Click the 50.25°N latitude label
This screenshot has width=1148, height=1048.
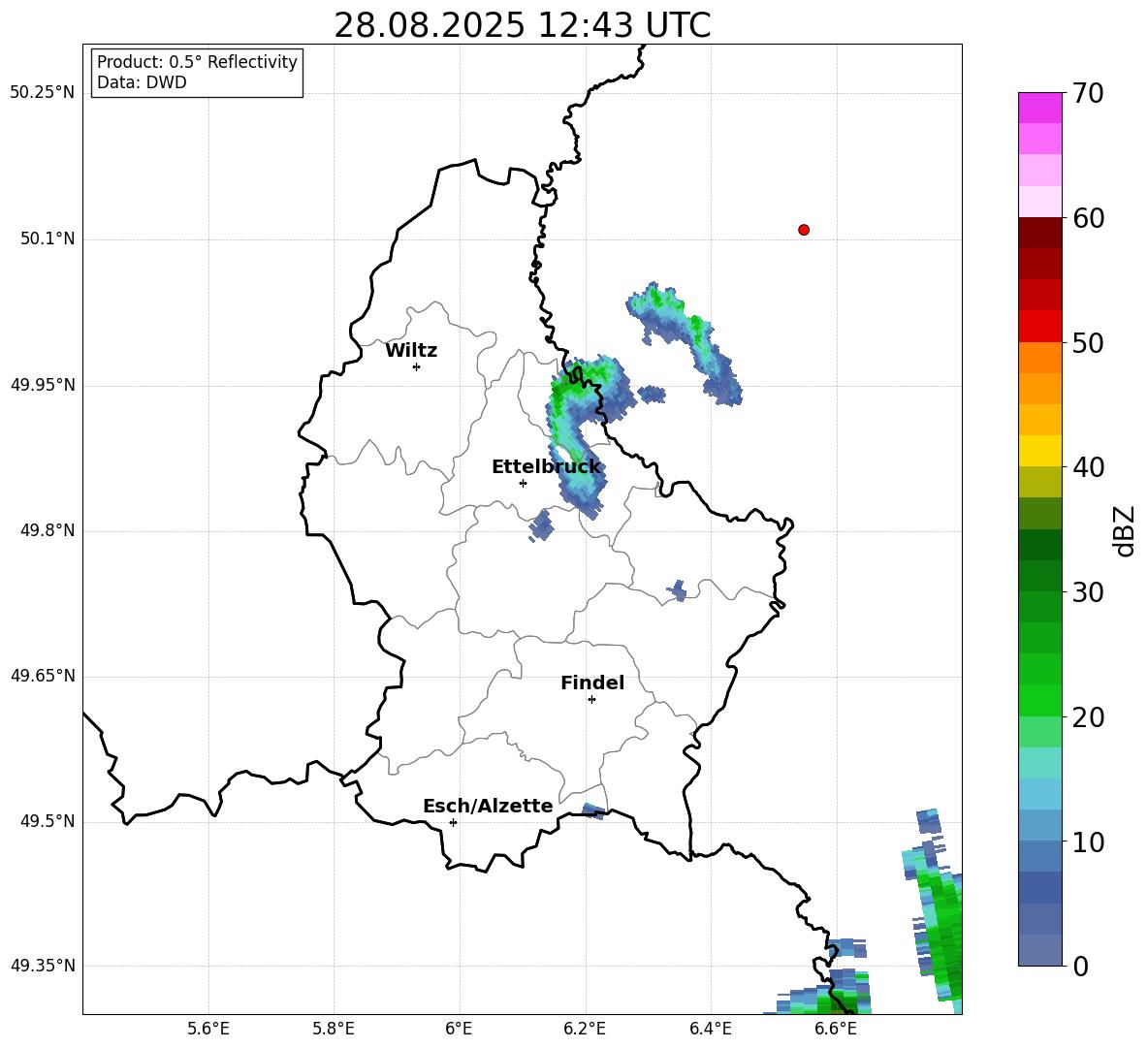coord(42,93)
